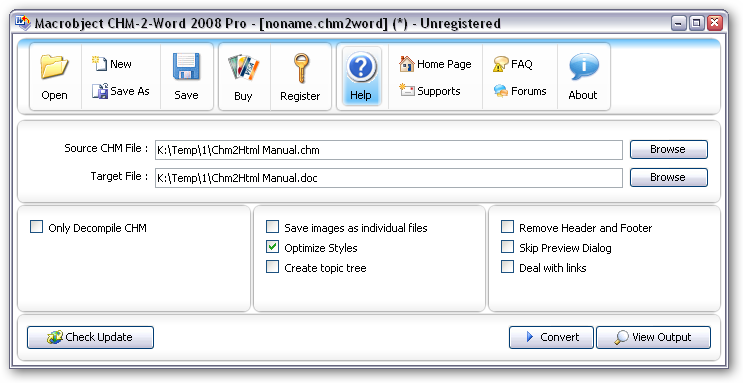Browse for the Source CHM File
The height and width of the screenshot is (383, 743).
coord(669,149)
